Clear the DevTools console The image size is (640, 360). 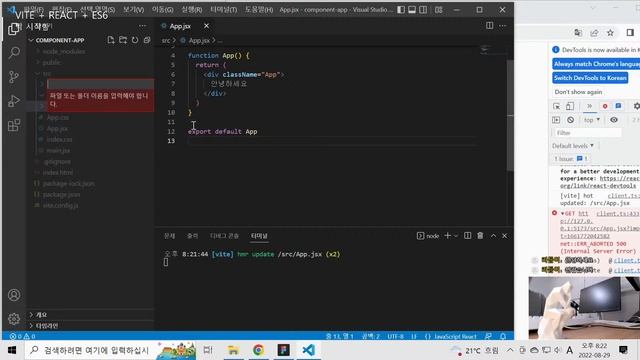[x=571, y=120]
